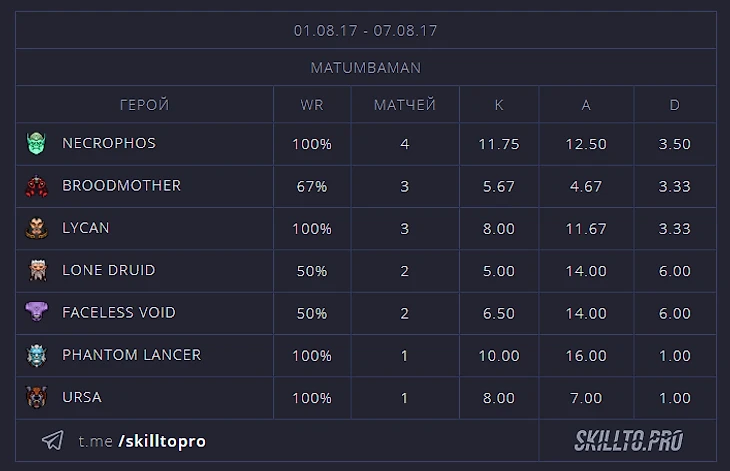
Task: Click the SKILLTO.PRO logo
Action: [x=629, y=440]
